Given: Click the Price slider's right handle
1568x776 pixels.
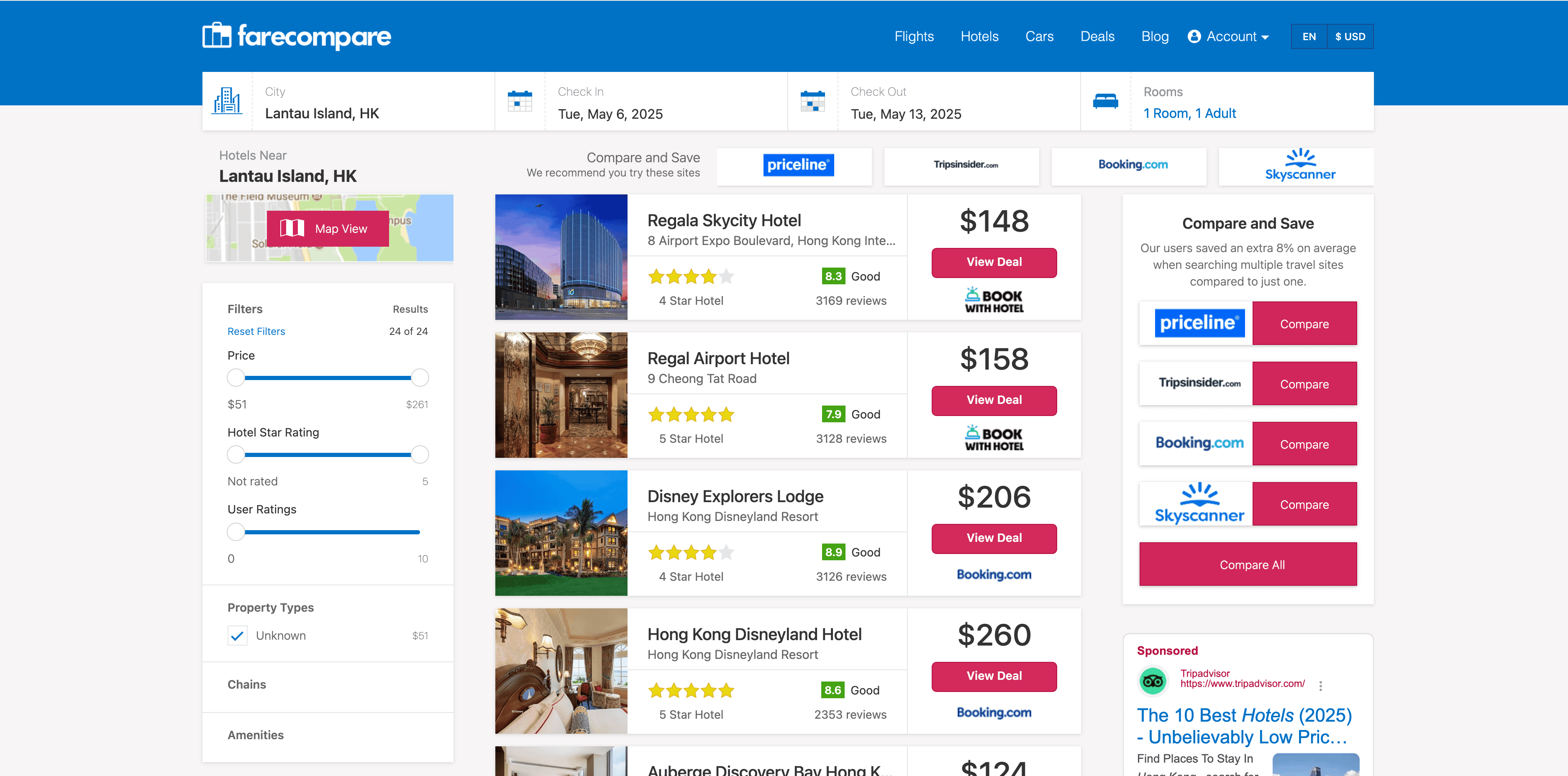Looking at the screenshot, I should click(419, 378).
